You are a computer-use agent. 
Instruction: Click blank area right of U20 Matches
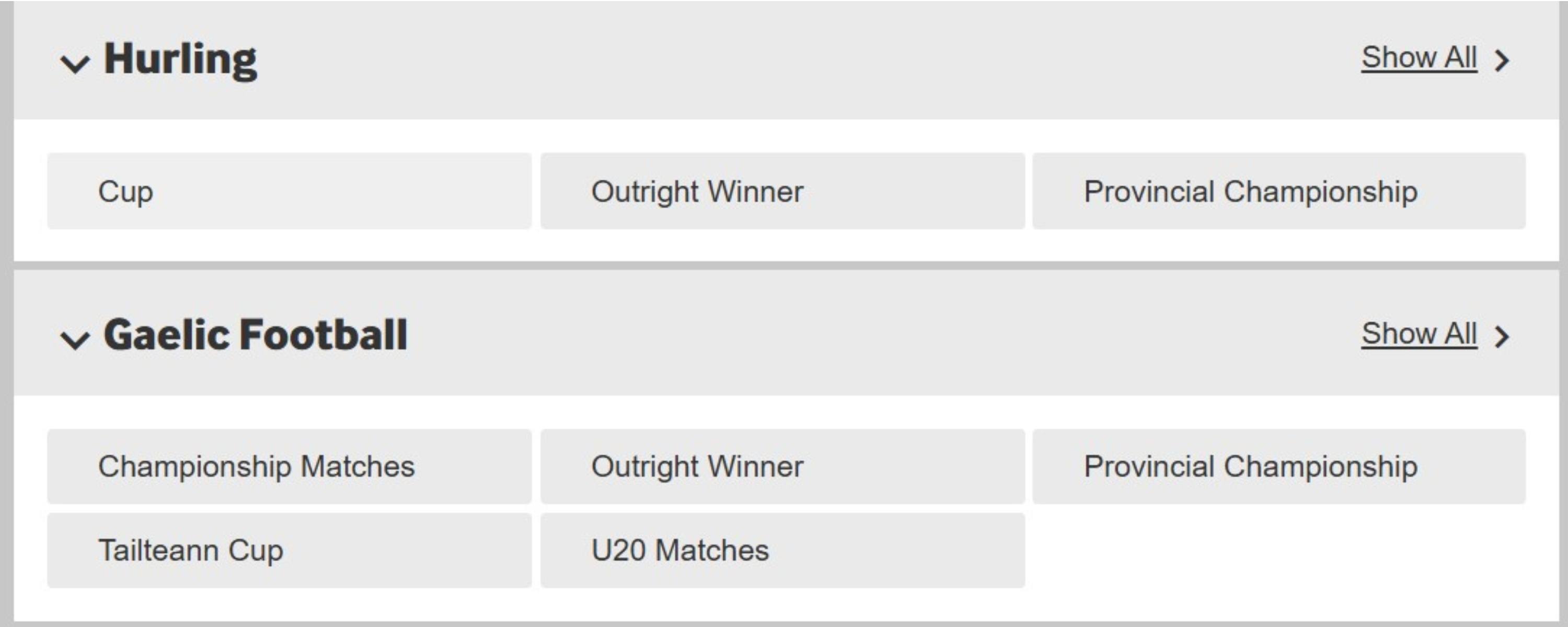[1278, 550]
